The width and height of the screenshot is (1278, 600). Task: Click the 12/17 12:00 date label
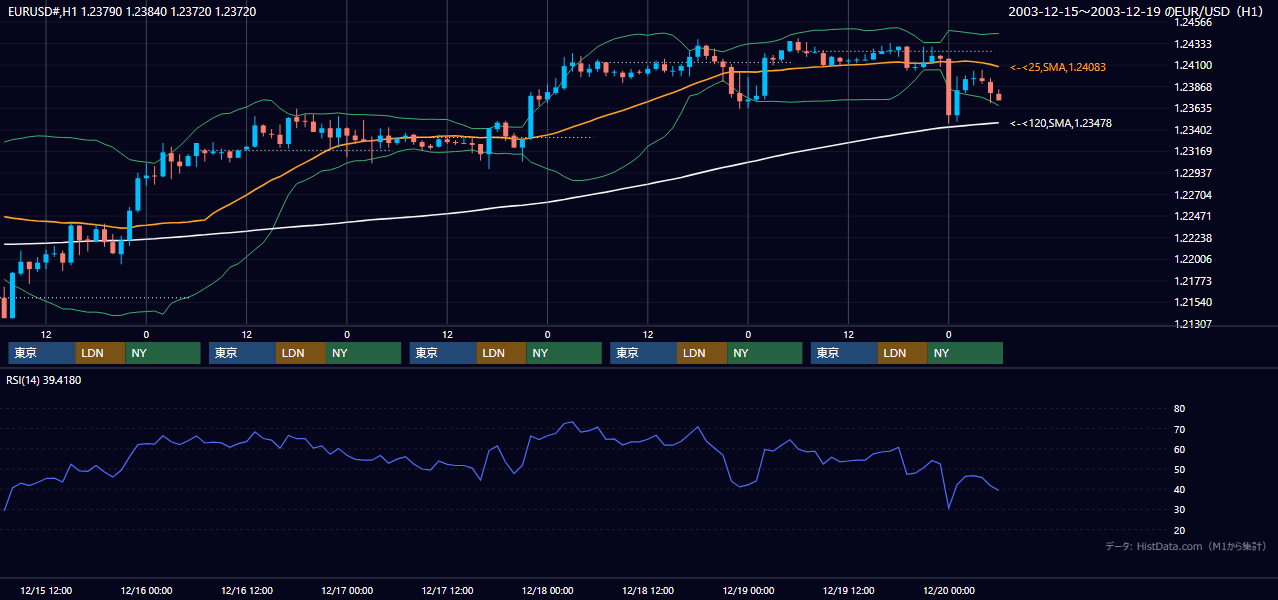[447, 590]
